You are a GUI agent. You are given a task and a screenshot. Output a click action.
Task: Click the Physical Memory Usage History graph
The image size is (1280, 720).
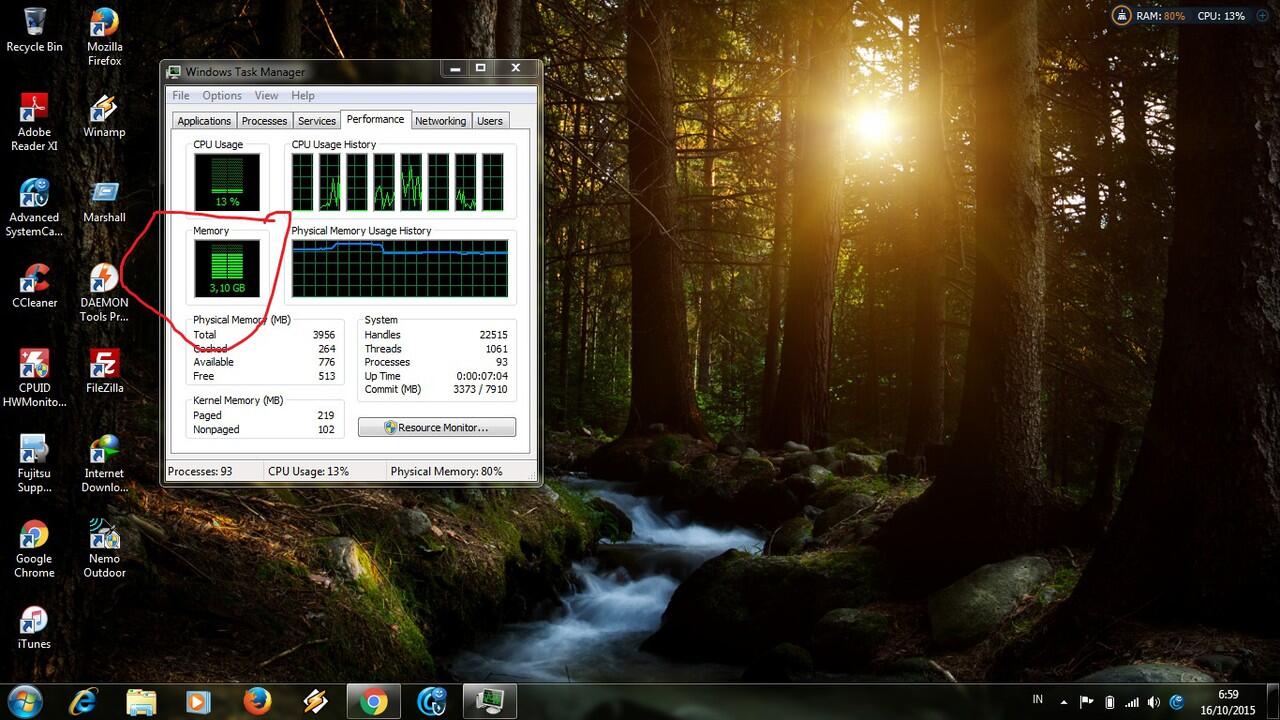tap(400, 268)
